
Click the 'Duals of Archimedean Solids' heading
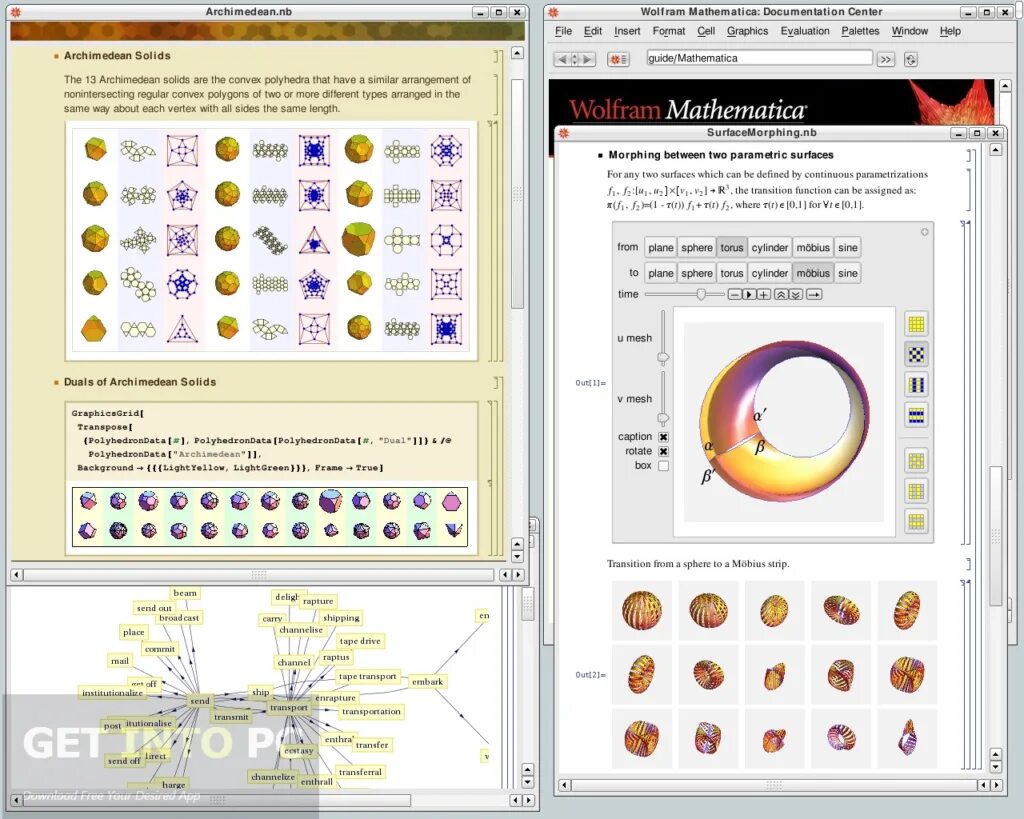pyautogui.click(x=140, y=382)
